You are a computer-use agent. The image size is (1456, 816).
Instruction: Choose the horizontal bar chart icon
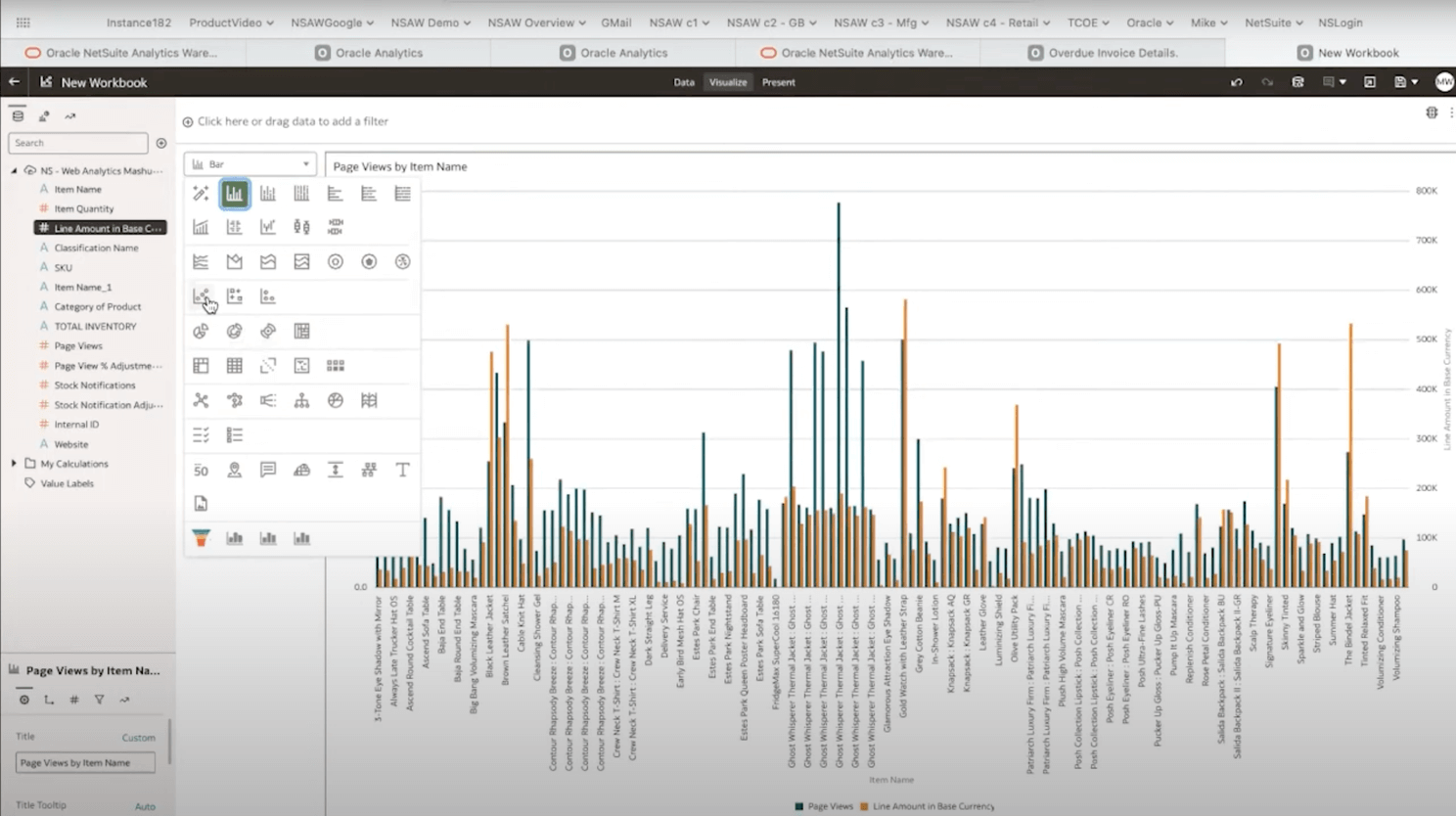point(336,194)
